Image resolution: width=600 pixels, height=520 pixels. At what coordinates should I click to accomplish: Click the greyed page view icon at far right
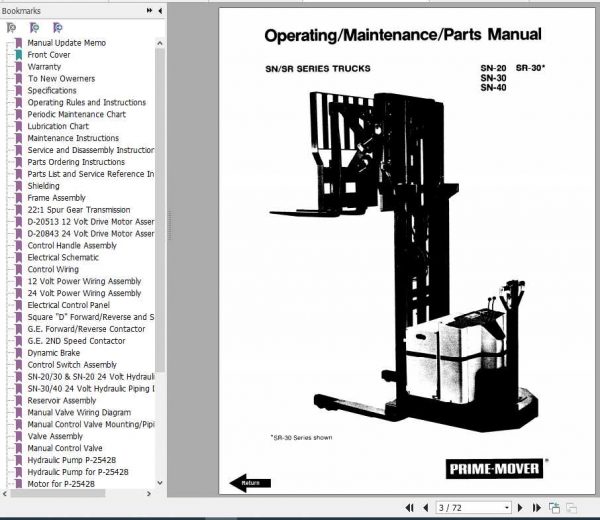(x=571, y=508)
